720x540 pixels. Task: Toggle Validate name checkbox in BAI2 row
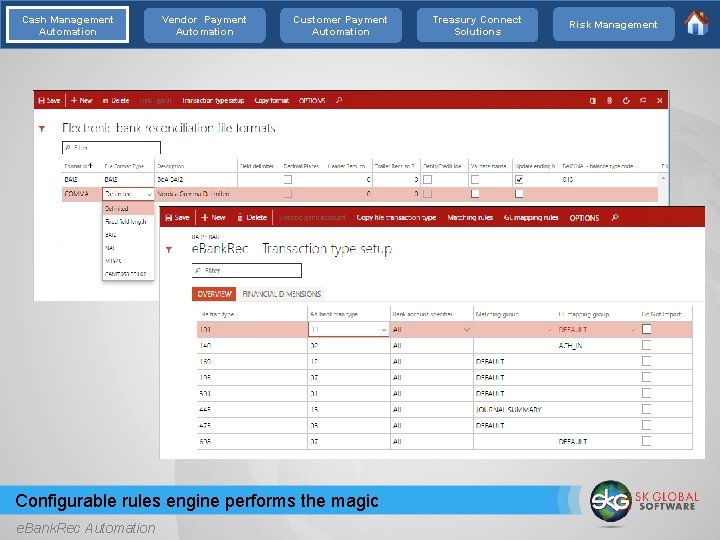(475, 180)
